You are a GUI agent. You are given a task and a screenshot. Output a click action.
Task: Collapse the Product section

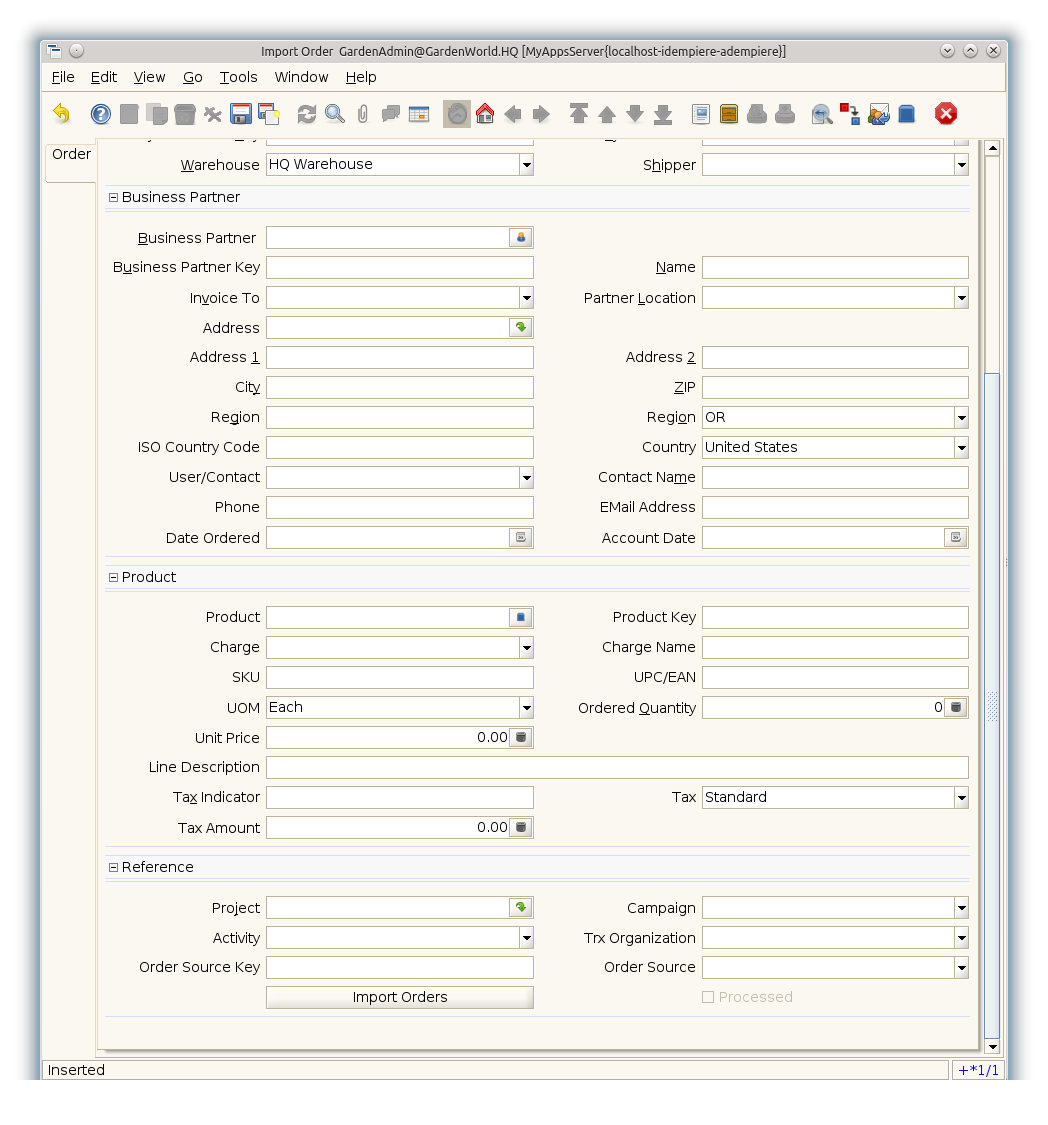113,578
